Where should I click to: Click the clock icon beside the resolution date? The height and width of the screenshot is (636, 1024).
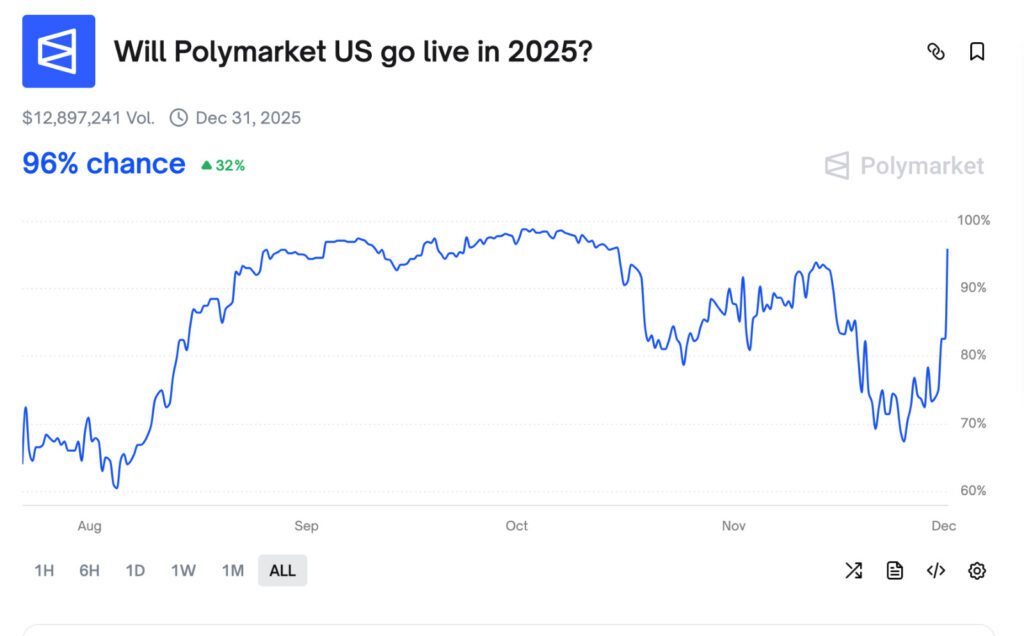(178, 117)
